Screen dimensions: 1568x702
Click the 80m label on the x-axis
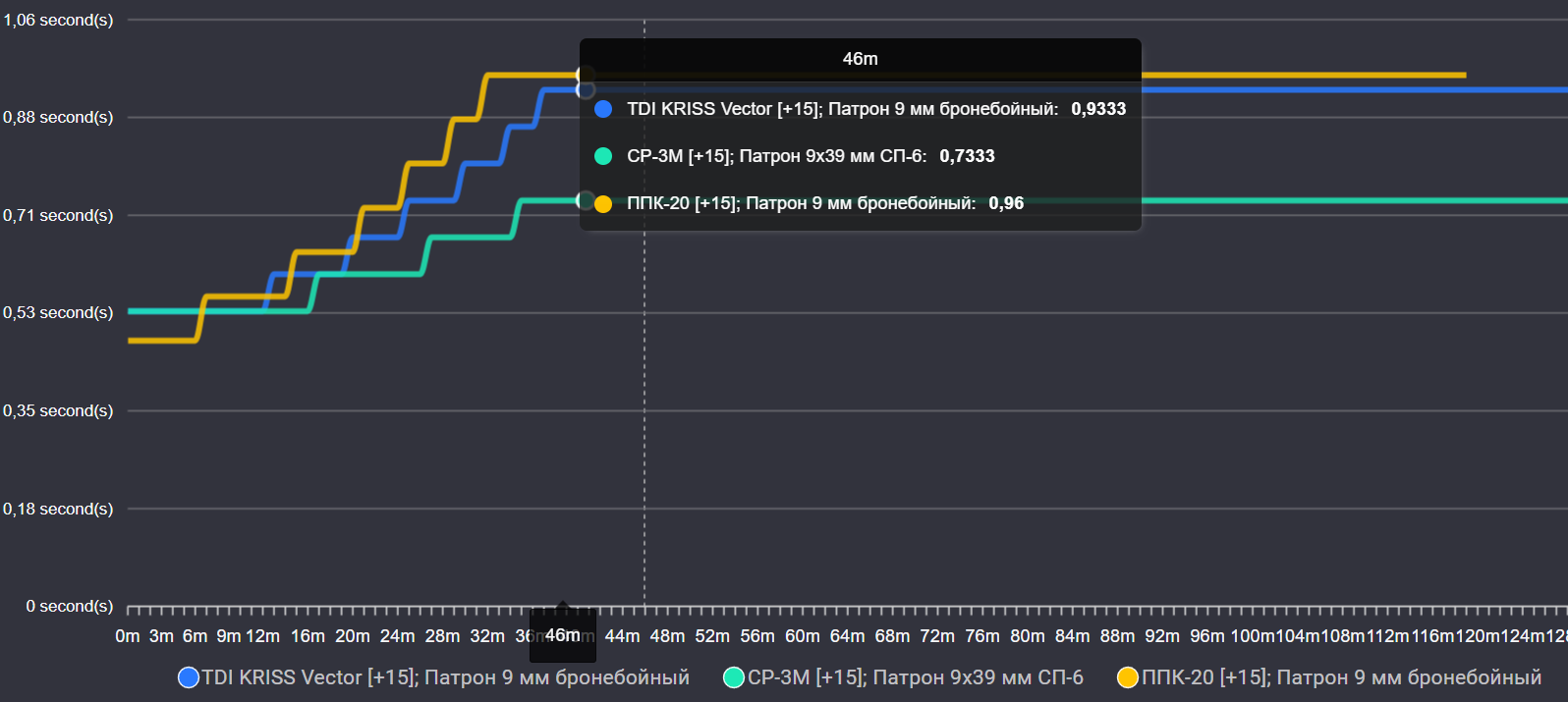pyautogui.click(x=1028, y=636)
